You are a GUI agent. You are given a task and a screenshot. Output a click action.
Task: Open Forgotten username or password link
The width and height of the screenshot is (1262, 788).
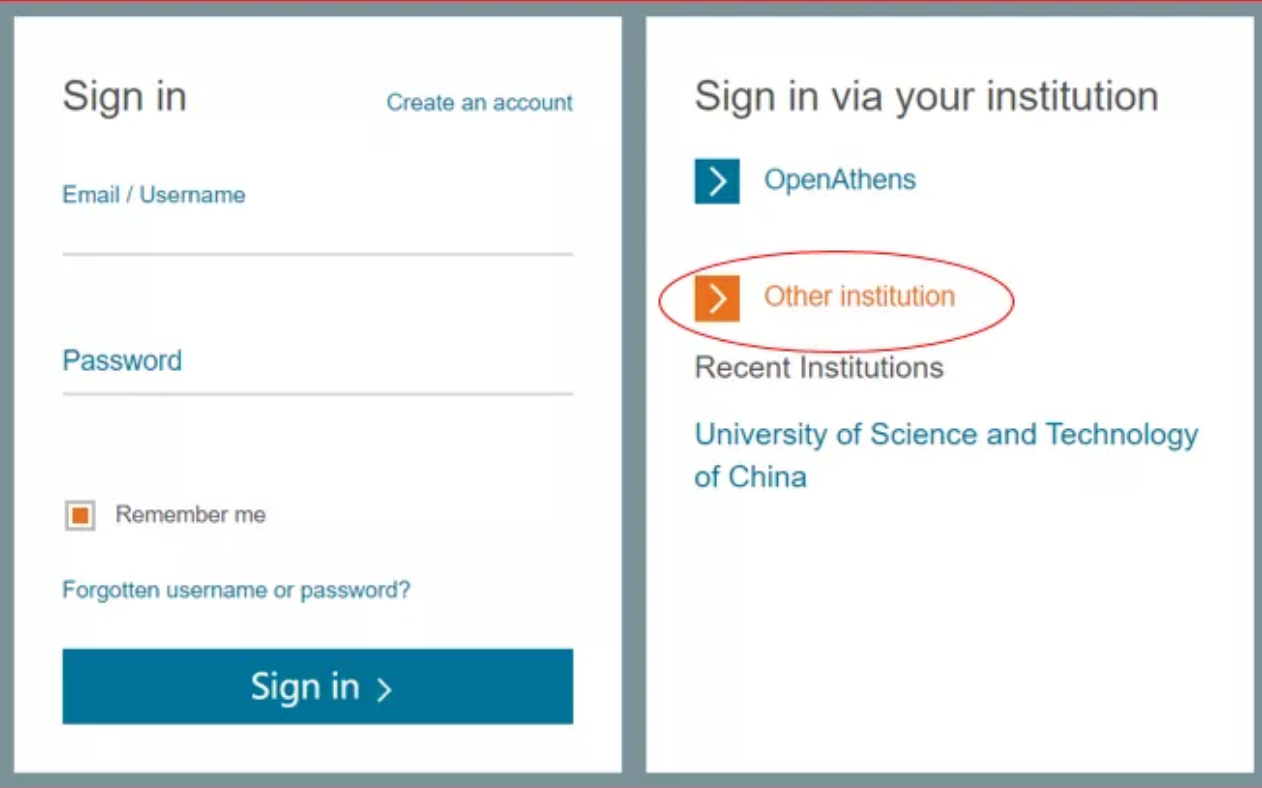point(236,590)
